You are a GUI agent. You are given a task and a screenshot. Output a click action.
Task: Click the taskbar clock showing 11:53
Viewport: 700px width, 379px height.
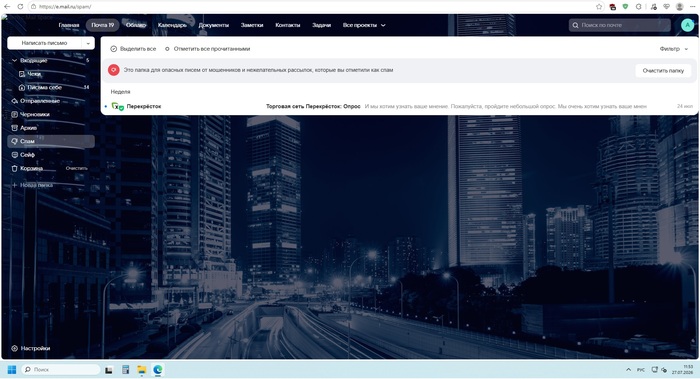(682, 370)
